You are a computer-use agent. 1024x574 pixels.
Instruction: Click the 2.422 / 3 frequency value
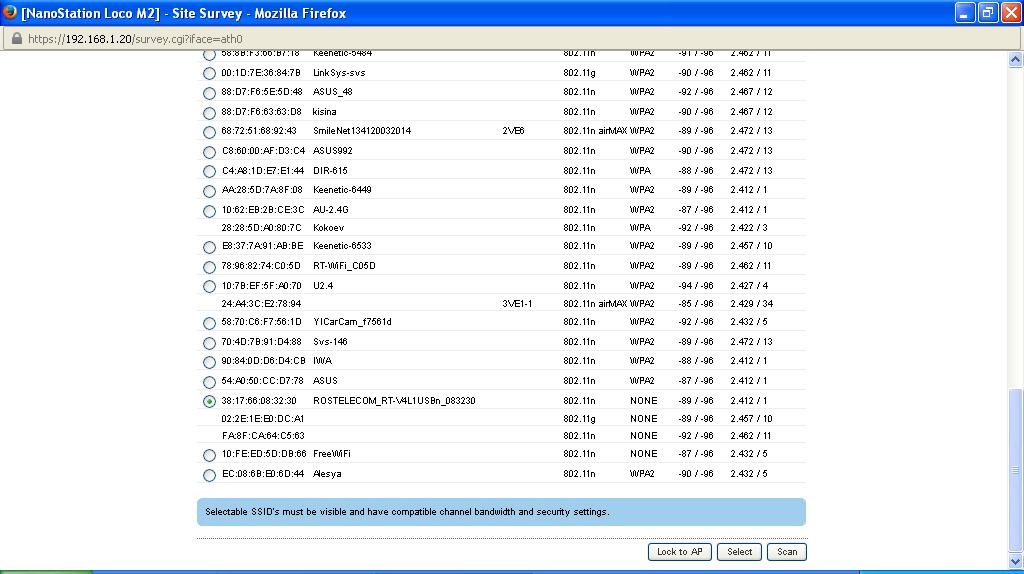tap(749, 228)
